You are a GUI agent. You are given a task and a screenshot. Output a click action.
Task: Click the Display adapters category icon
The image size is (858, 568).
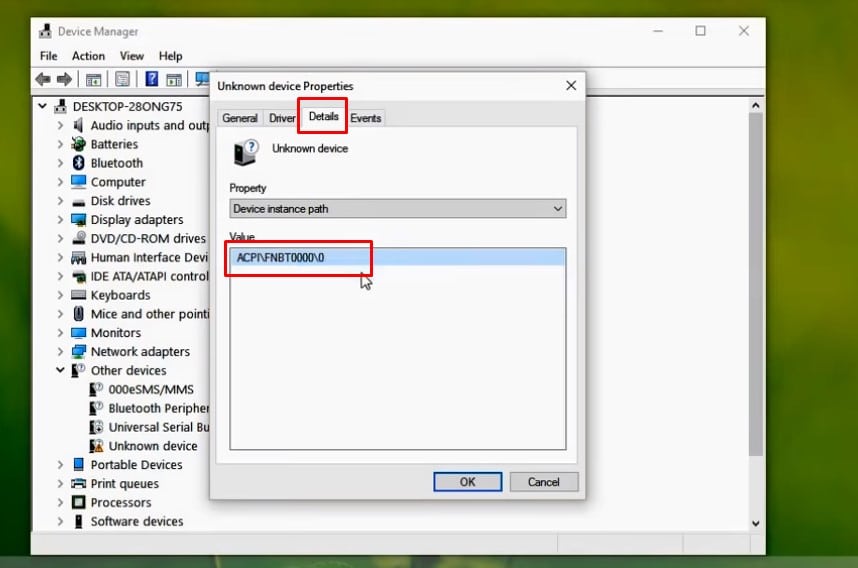pos(79,219)
